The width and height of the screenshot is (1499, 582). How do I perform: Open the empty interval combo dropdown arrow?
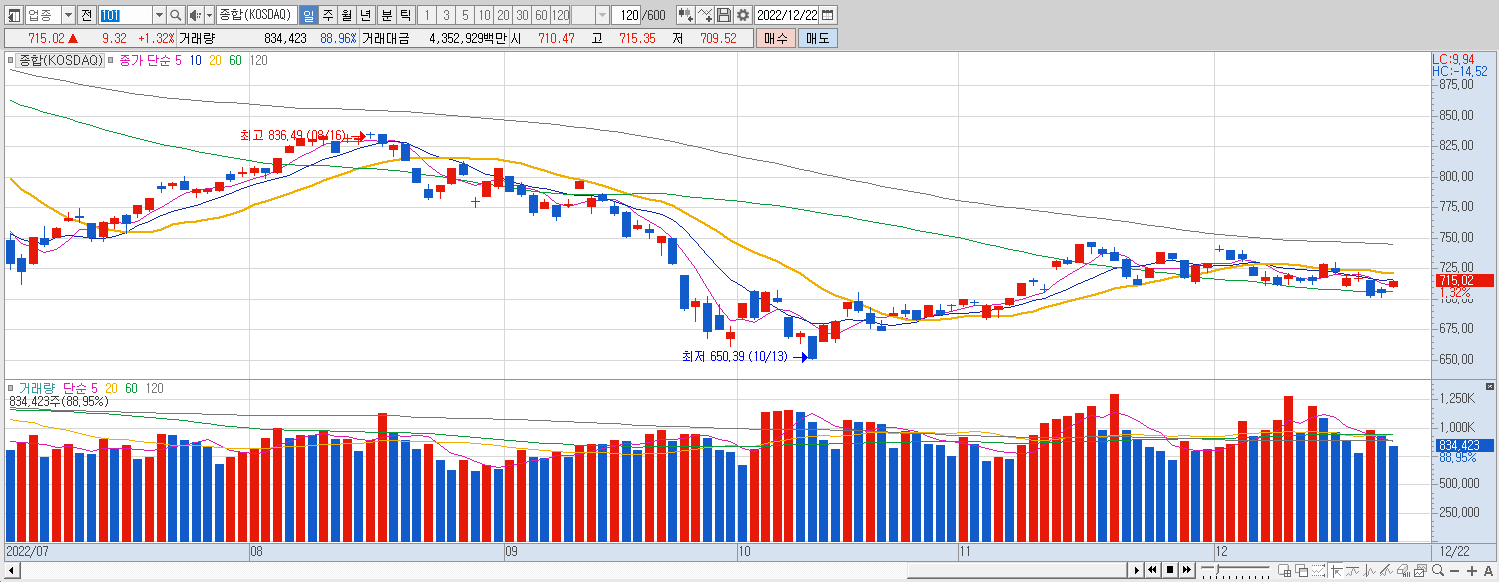pyautogui.click(x=602, y=15)
